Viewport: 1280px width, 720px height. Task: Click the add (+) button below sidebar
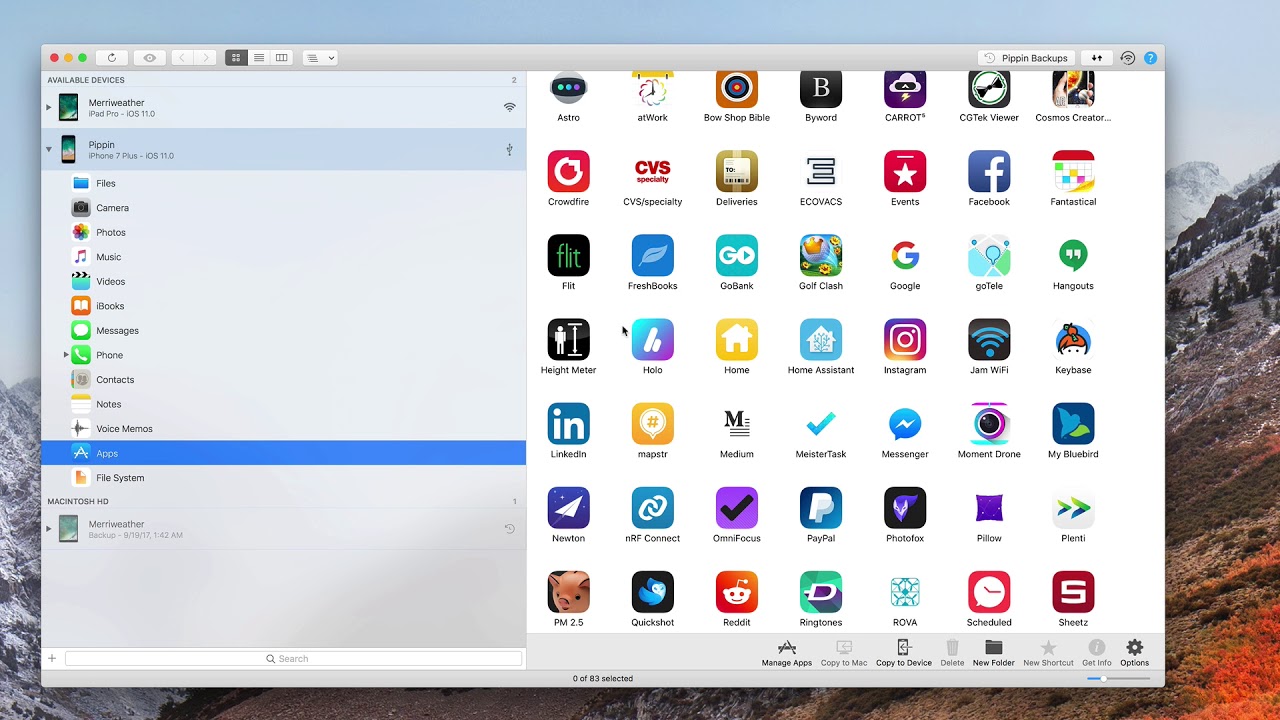click(52, 658)
